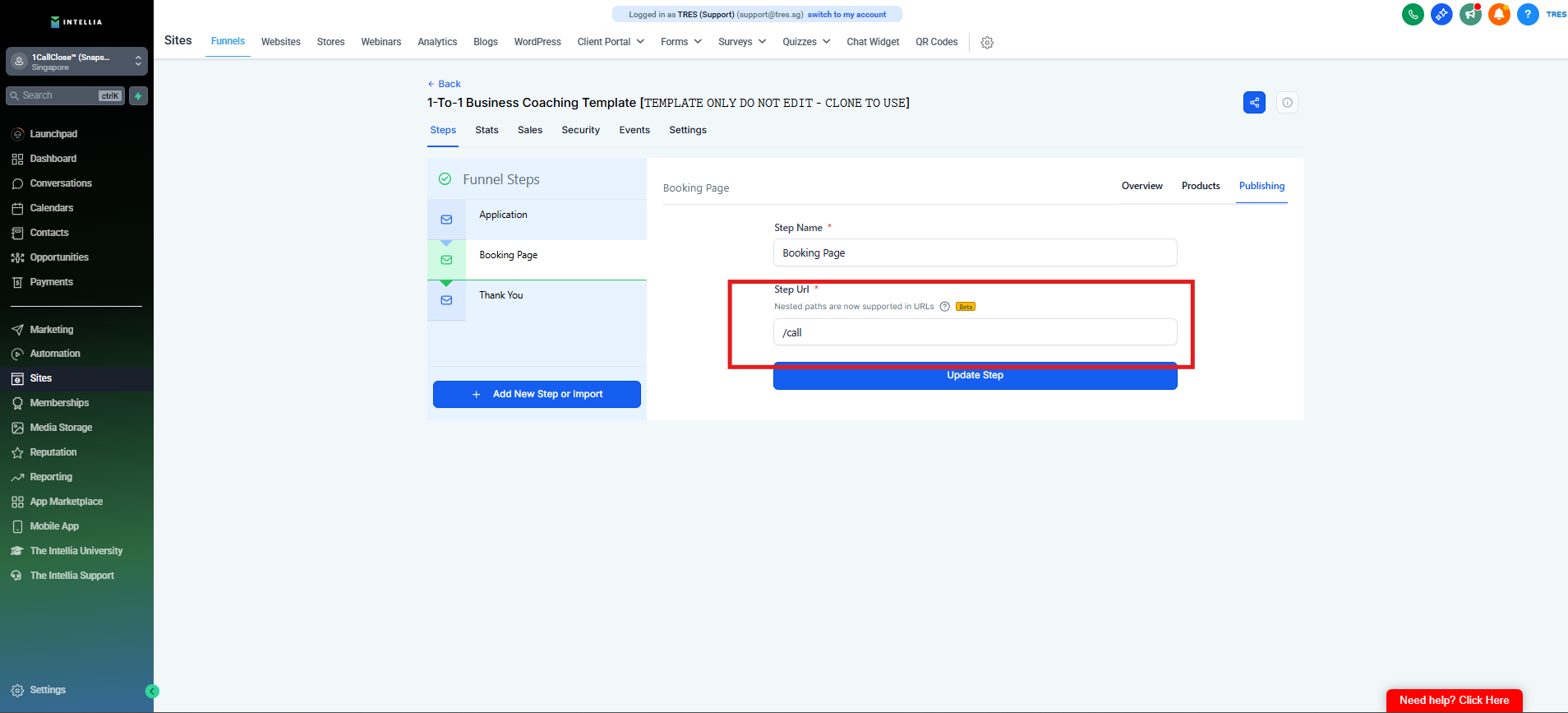Open the megaphone announcements icon

pyautogui.click(x=1470, y=14)
